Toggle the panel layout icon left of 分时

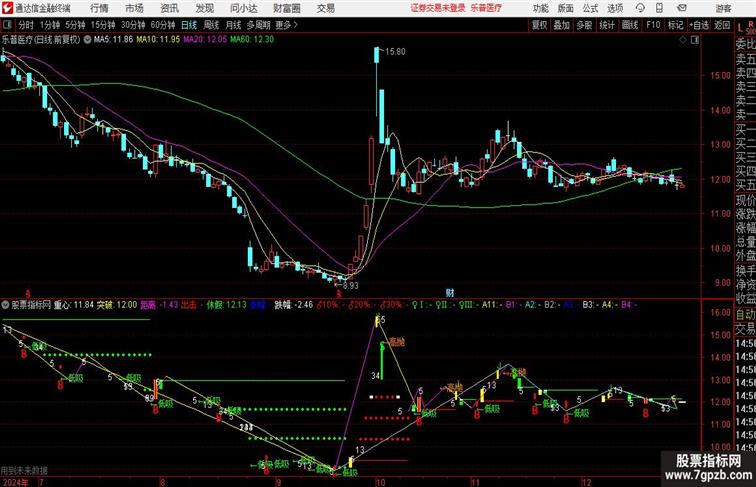(x=7, y=25)
